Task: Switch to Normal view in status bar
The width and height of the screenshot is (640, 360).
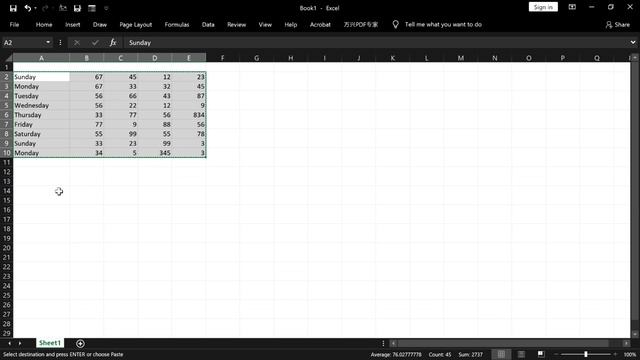Action: tap(501, 354)
